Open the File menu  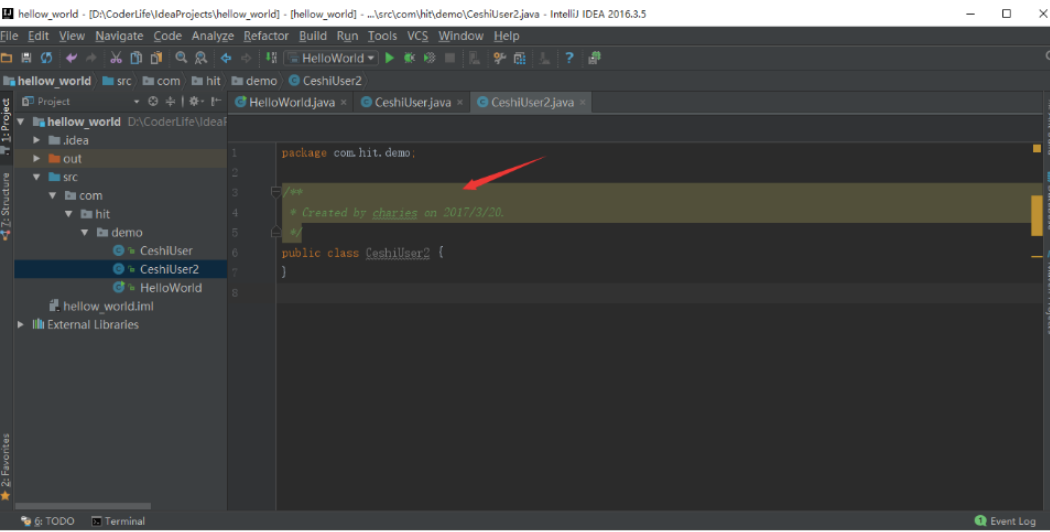point(9,36)
